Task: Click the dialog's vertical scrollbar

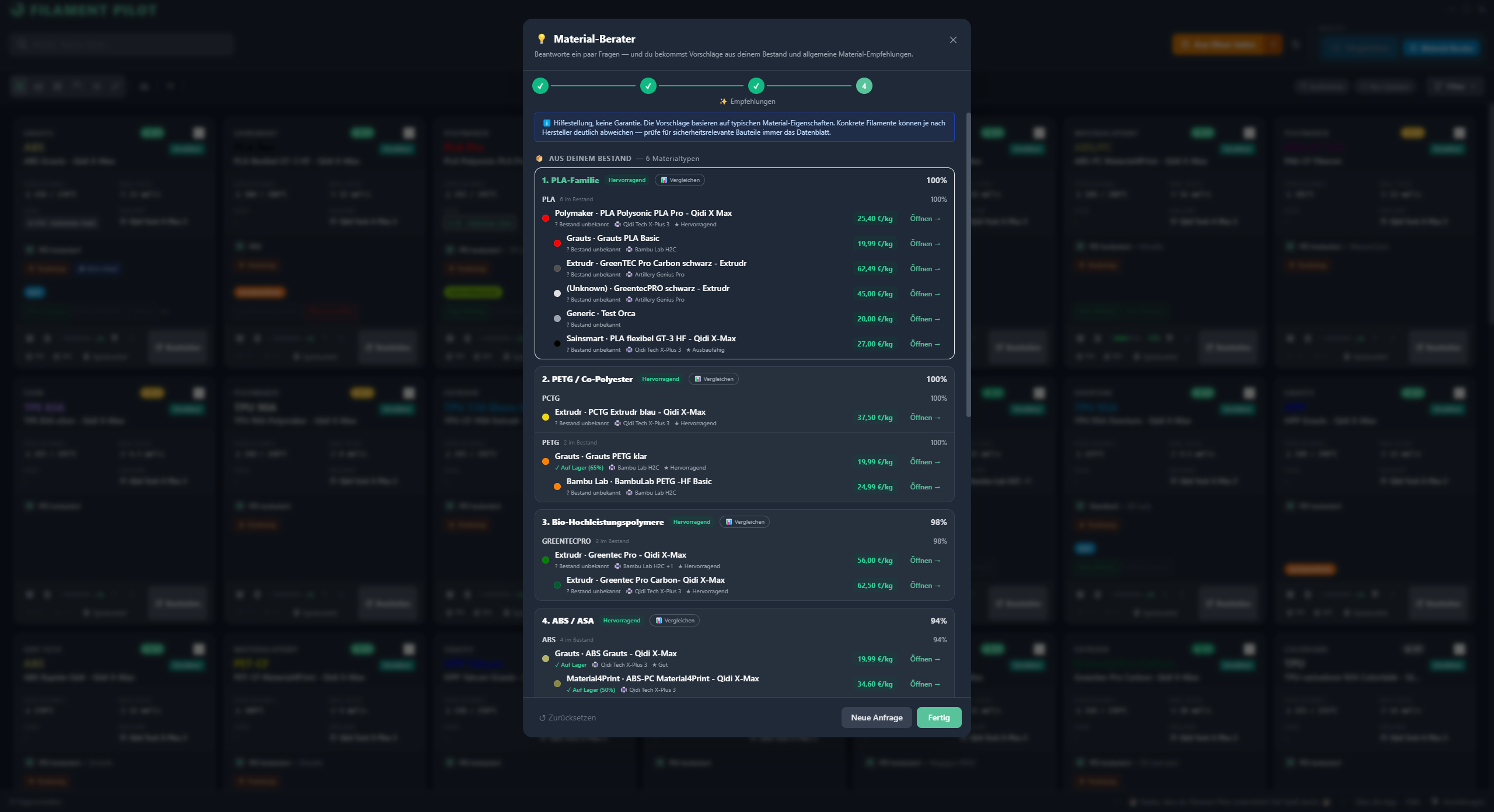Action: pyautogui.click(x=968, y=264)
